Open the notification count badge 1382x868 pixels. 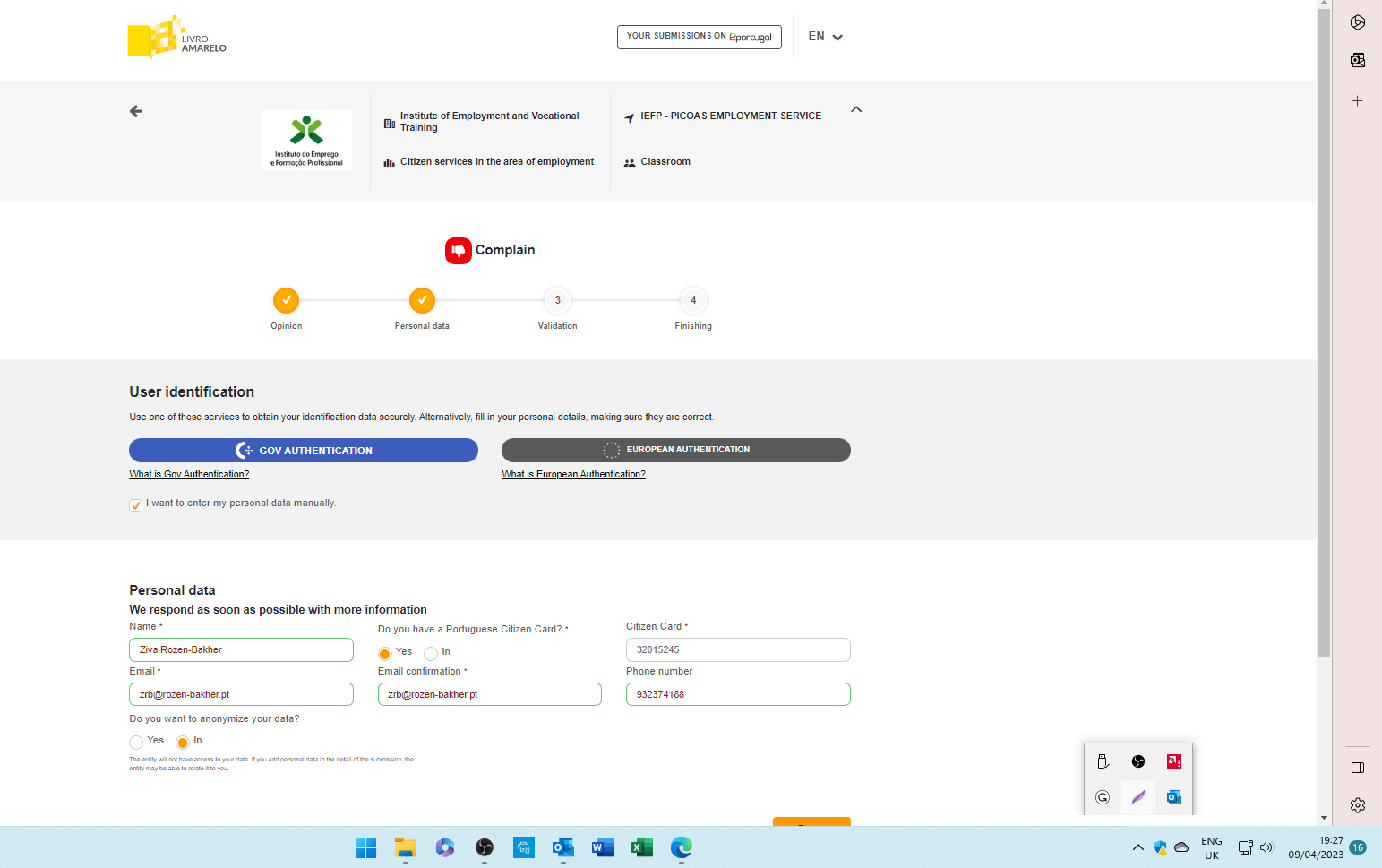[x=1358, y=847]
